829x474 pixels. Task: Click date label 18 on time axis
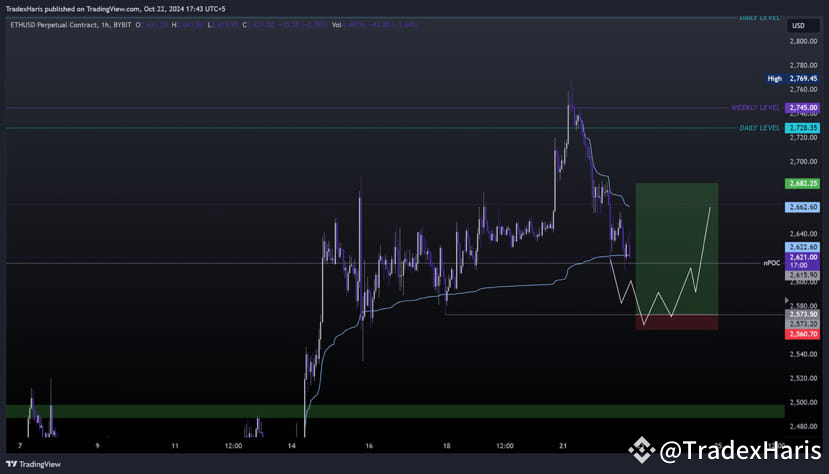[x=447, y=446]
